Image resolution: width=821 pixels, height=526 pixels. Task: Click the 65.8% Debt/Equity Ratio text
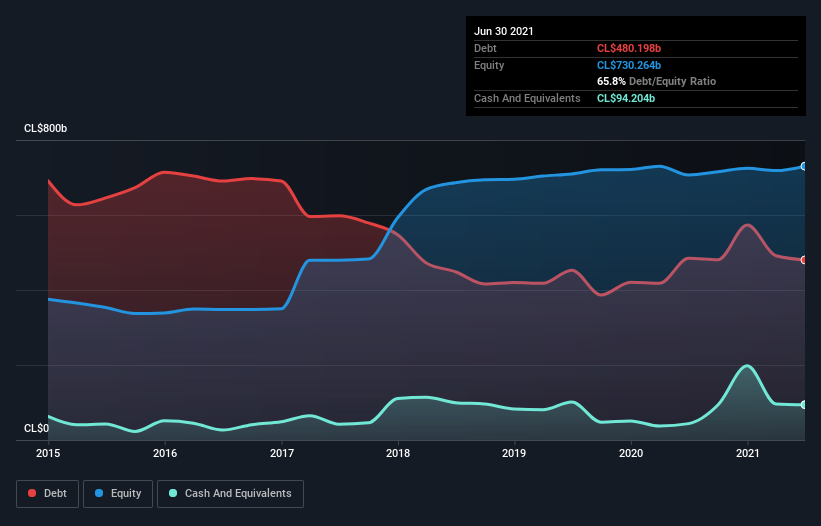point(657,81)
